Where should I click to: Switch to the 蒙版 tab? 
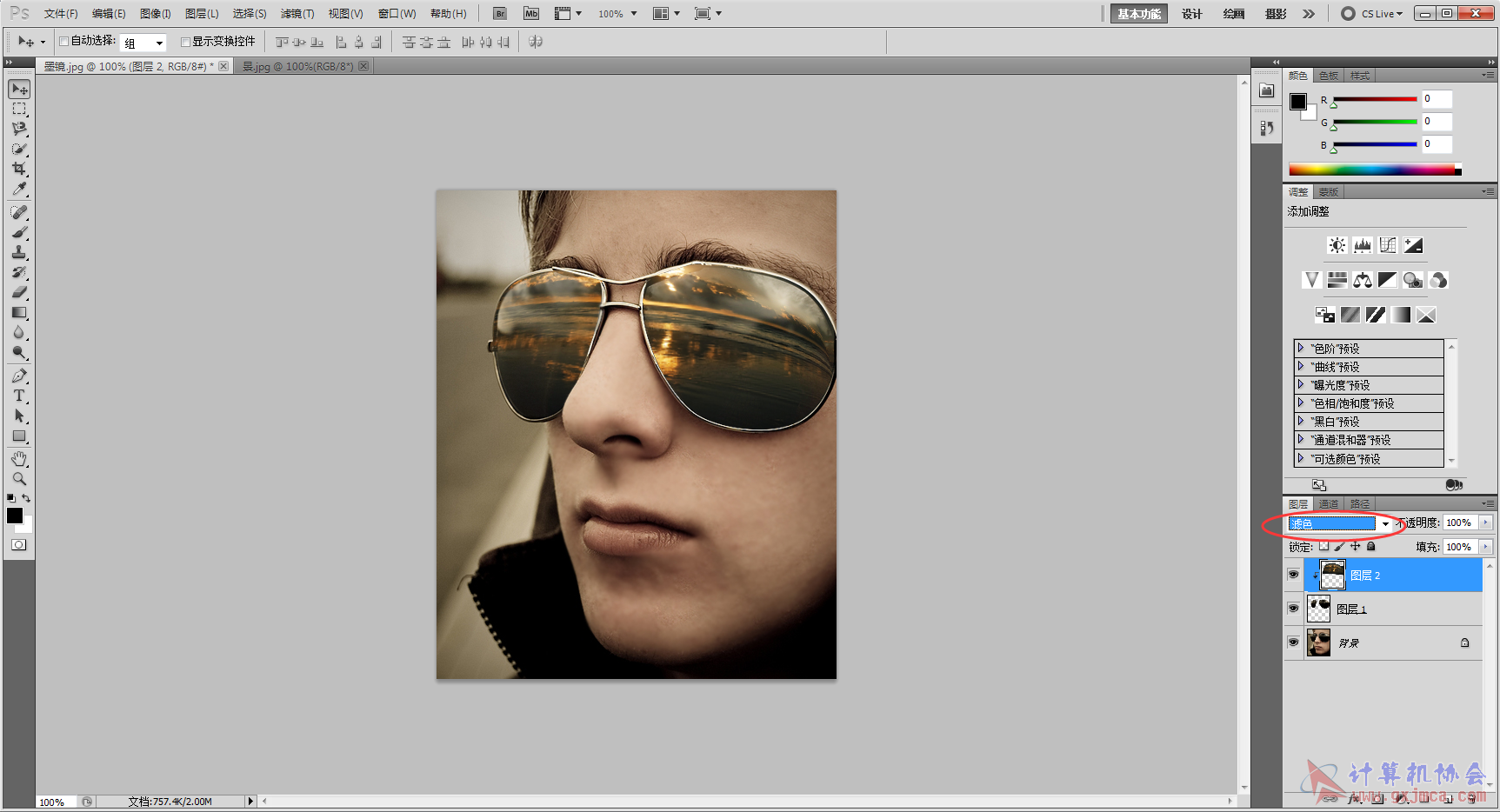point(1329,192)
